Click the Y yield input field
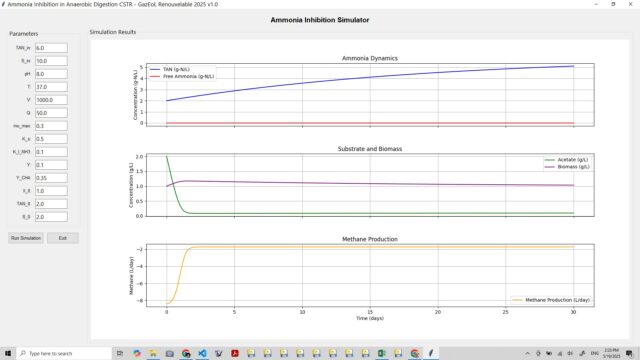Viewport: 640px width, 360px height. (x=51, y=165)
